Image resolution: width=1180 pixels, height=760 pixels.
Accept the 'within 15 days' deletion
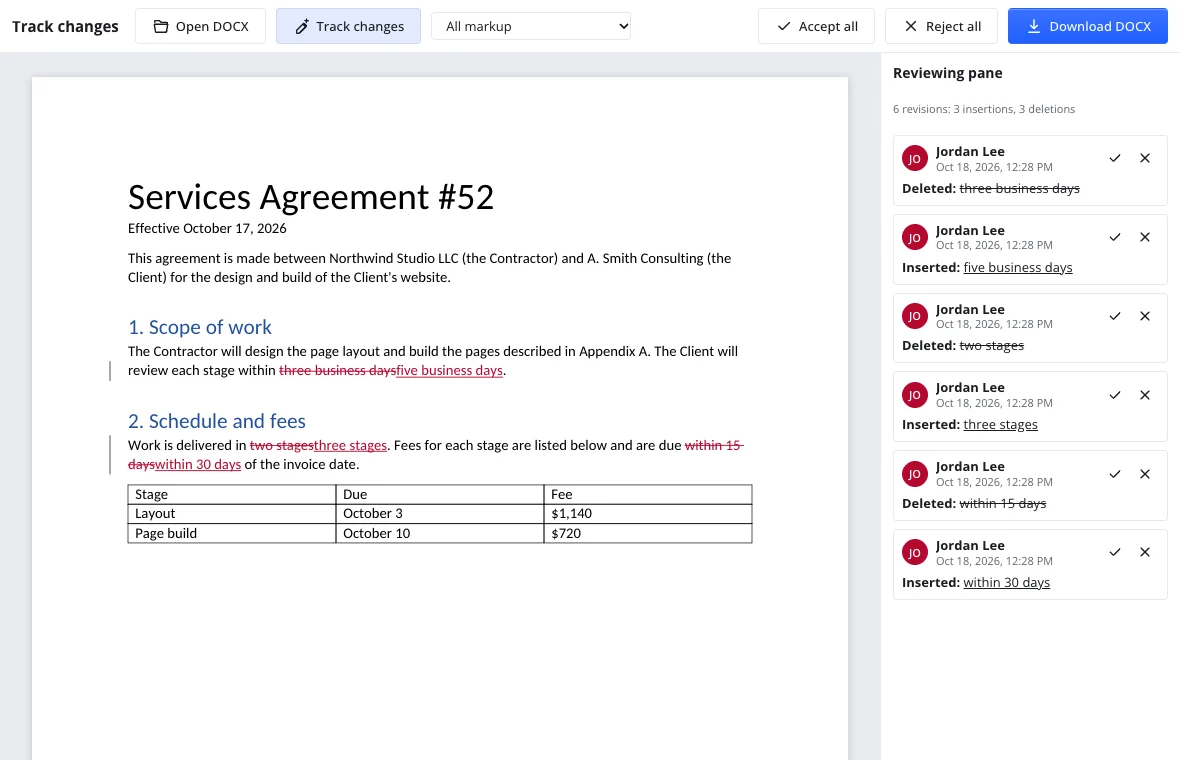click(x=1115, y=474)
